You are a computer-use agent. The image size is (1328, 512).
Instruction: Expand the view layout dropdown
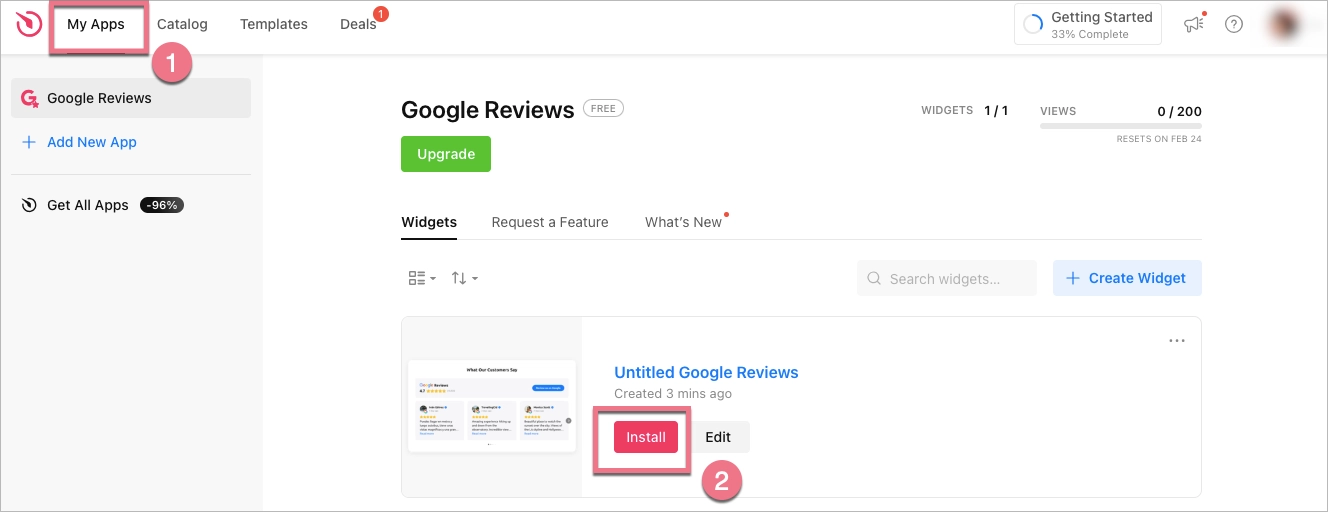[422, 278]
